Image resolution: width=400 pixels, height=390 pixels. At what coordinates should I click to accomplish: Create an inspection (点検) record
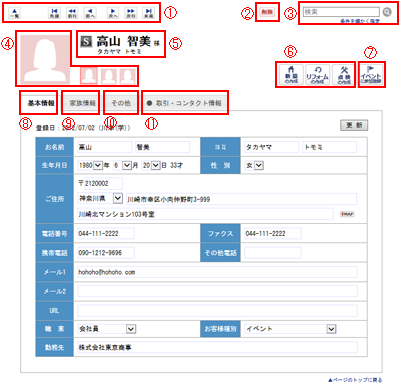(x=343, y=75)
